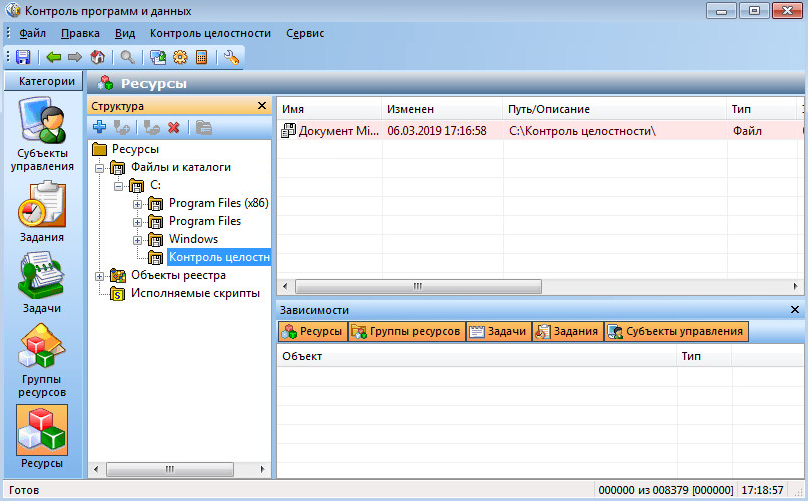Select the Windows tree item label
Viewport: 808px width, 501px height.
click(193, 239)
